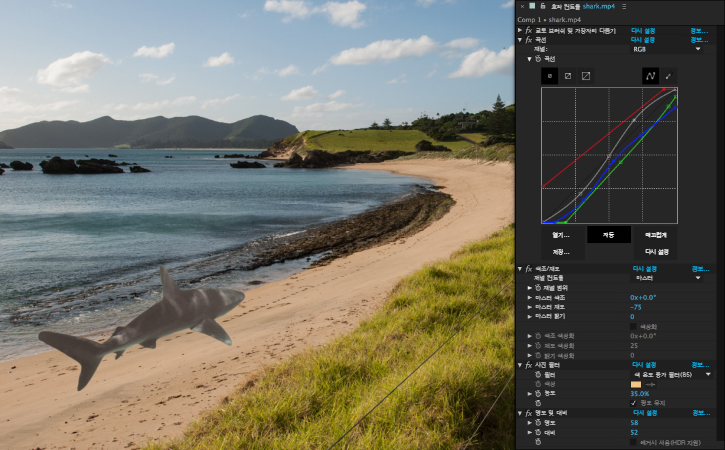This screenshot has width=725, height=450.
Task: Enable the 색상화 checkbox
Action: point(634,326)
